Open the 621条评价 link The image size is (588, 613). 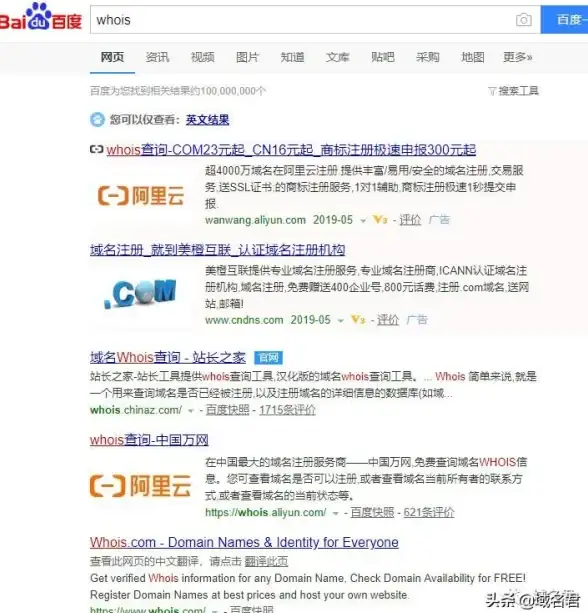[x=429, y=512]
